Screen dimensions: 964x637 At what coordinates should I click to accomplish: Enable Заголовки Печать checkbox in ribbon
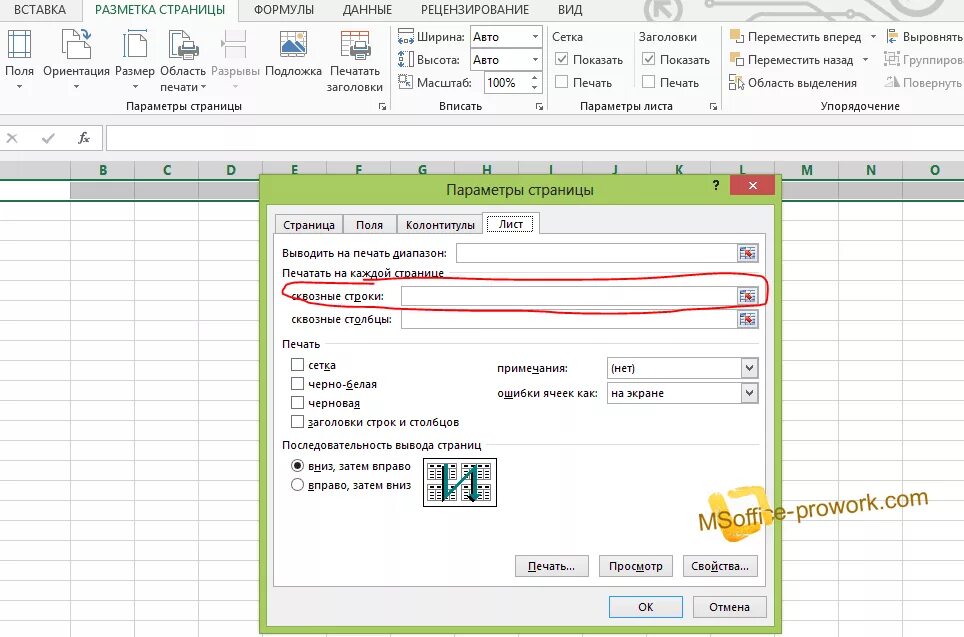pos(648,82)
